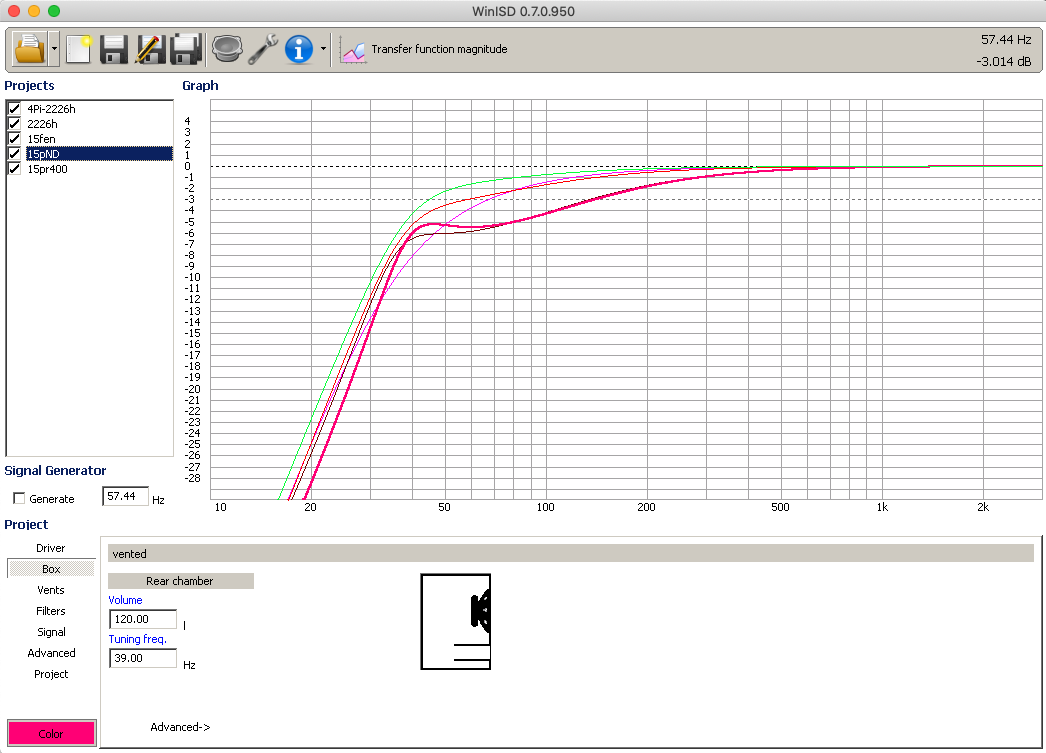Expand the open-project dropdown arrow

click(x=54, y=49)
